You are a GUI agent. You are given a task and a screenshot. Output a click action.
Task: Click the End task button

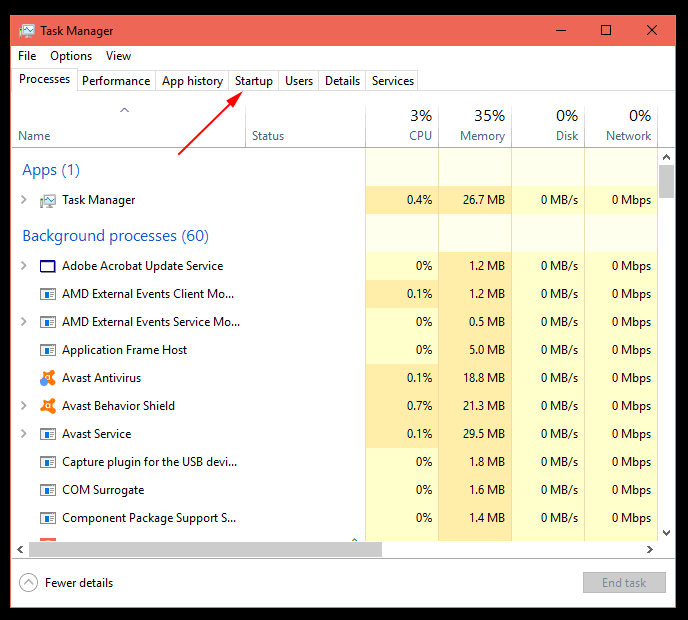pos(624,583)
